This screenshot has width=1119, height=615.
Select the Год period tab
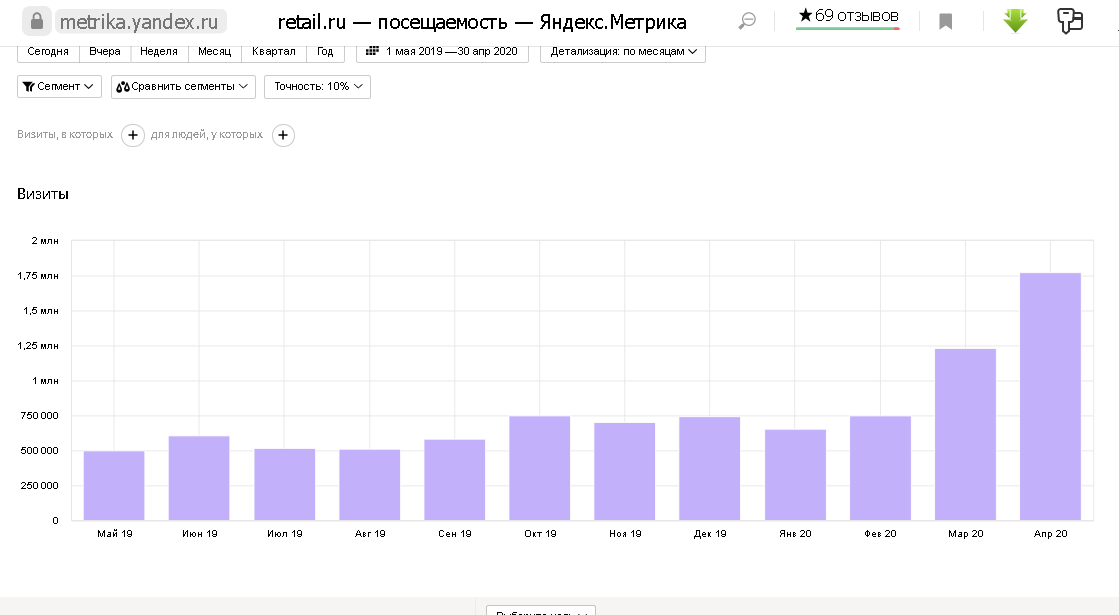coord(325,52)
